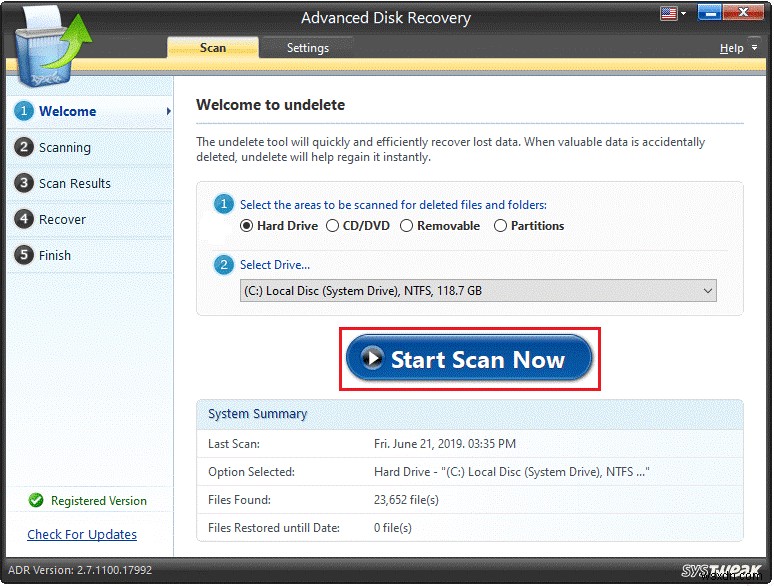Click the Welcome step arrow indicator

[168, 112]
